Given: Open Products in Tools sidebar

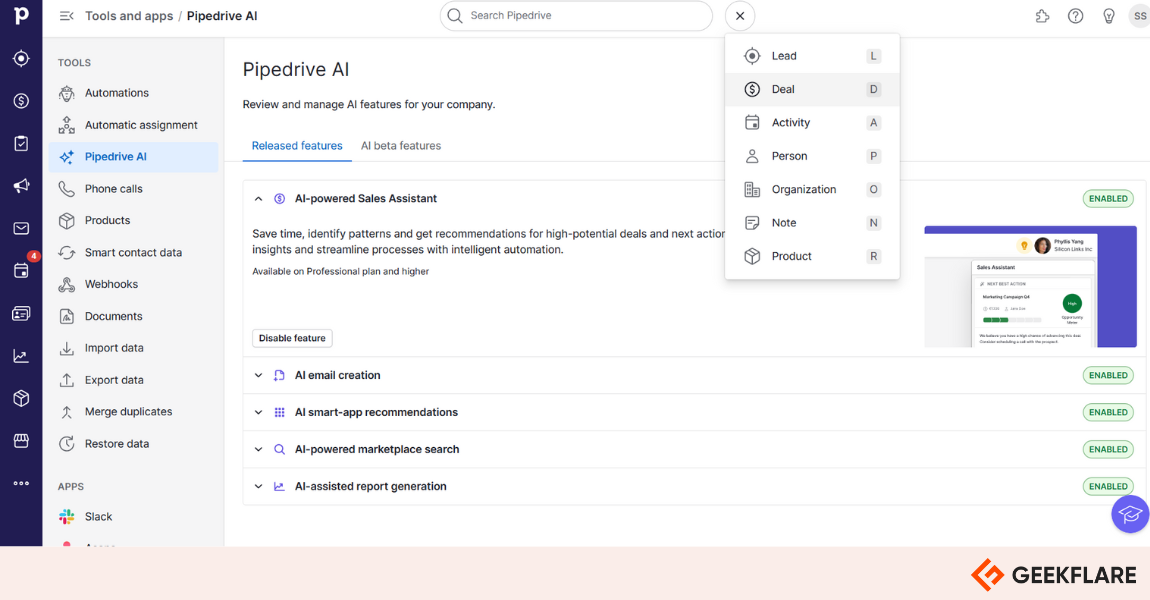Looking at the screenshot, I should click(x=133, y=220).
